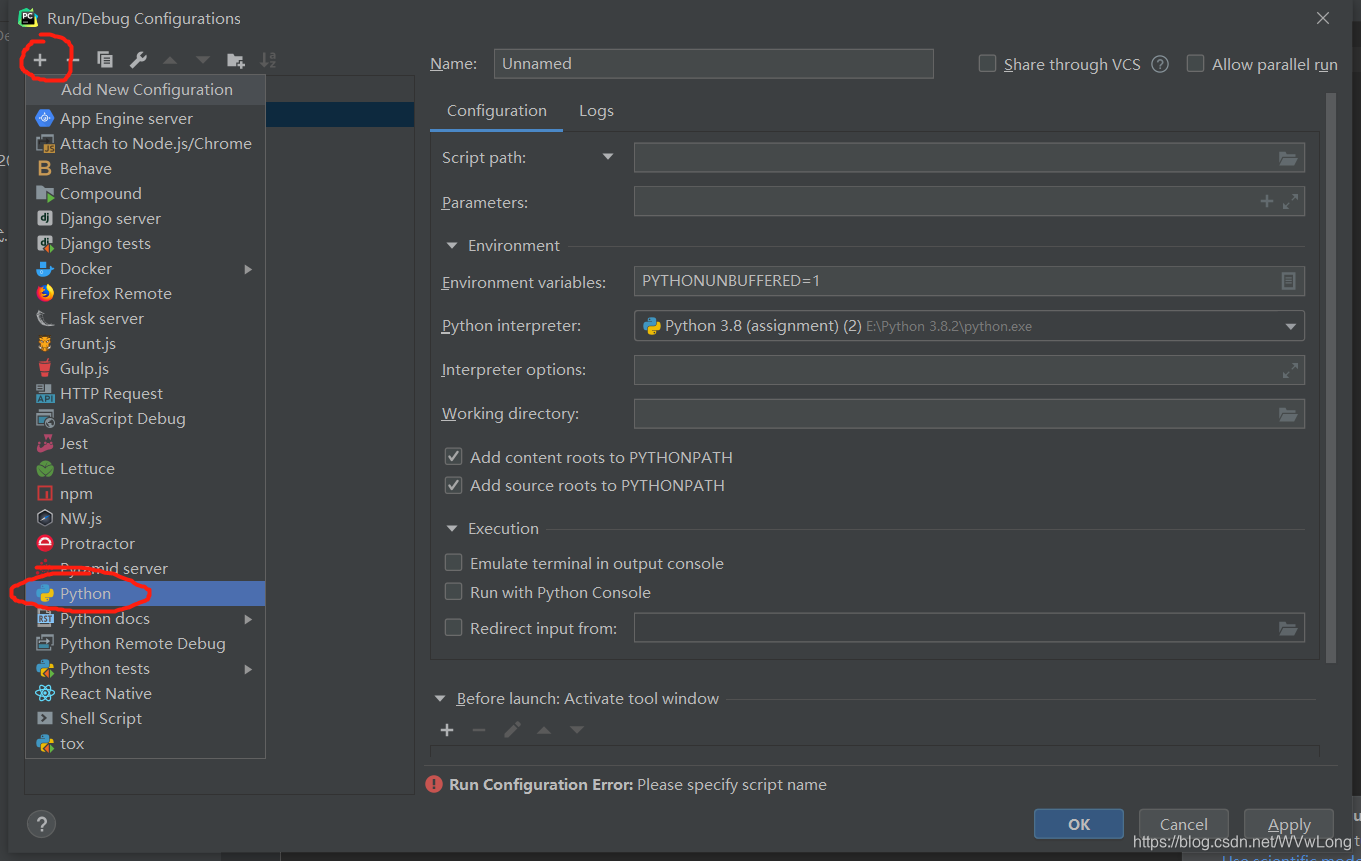Click the help icon next to Share through VCS
Viewport: 1361px width, 861px height.
pyautogui.click(x=1160, y=64)
